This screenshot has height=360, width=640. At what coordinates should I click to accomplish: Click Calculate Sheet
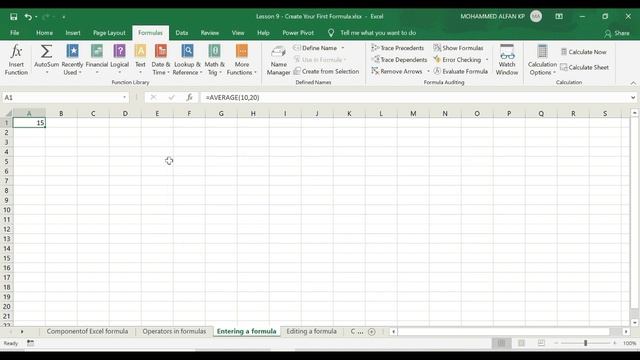pos(584,67)
